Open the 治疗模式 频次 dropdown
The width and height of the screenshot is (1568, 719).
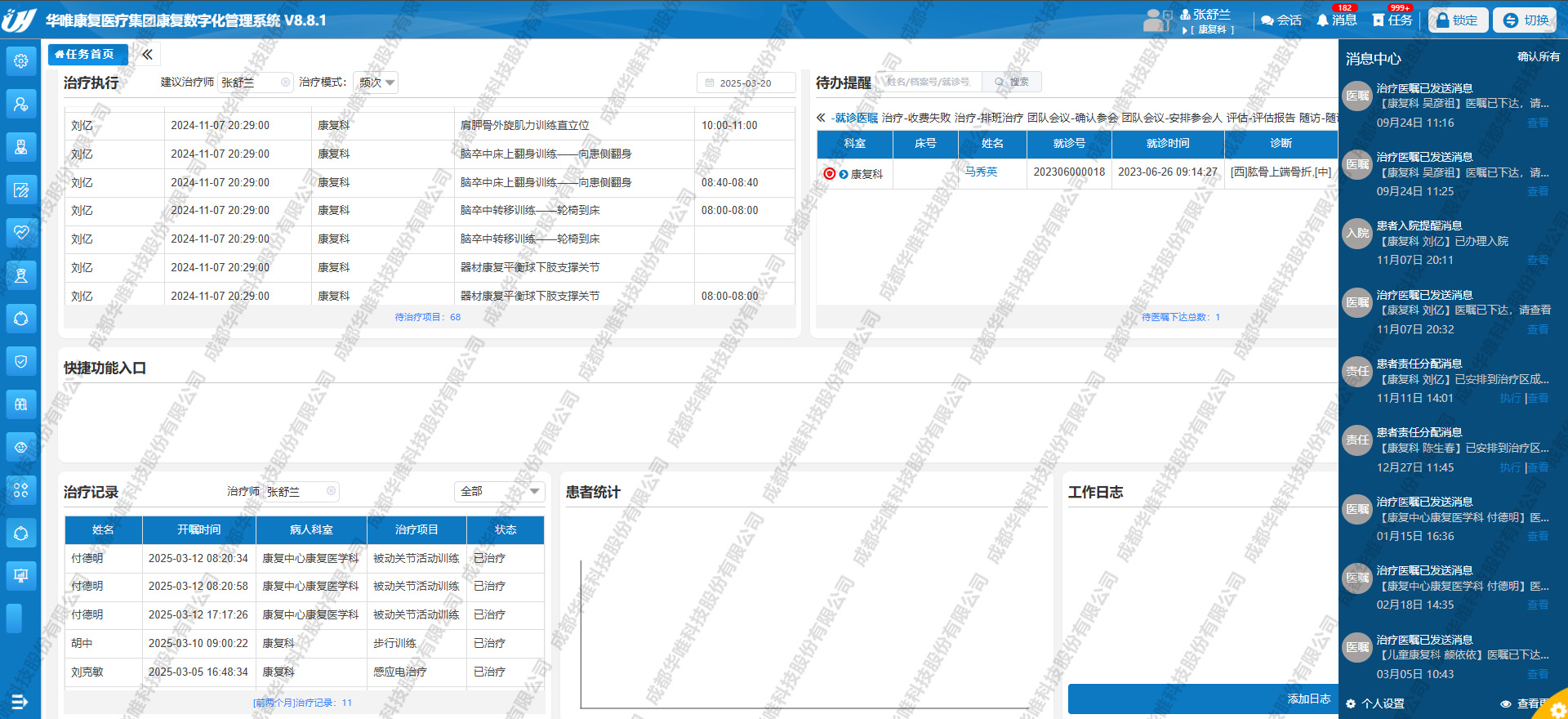(376, 83)
